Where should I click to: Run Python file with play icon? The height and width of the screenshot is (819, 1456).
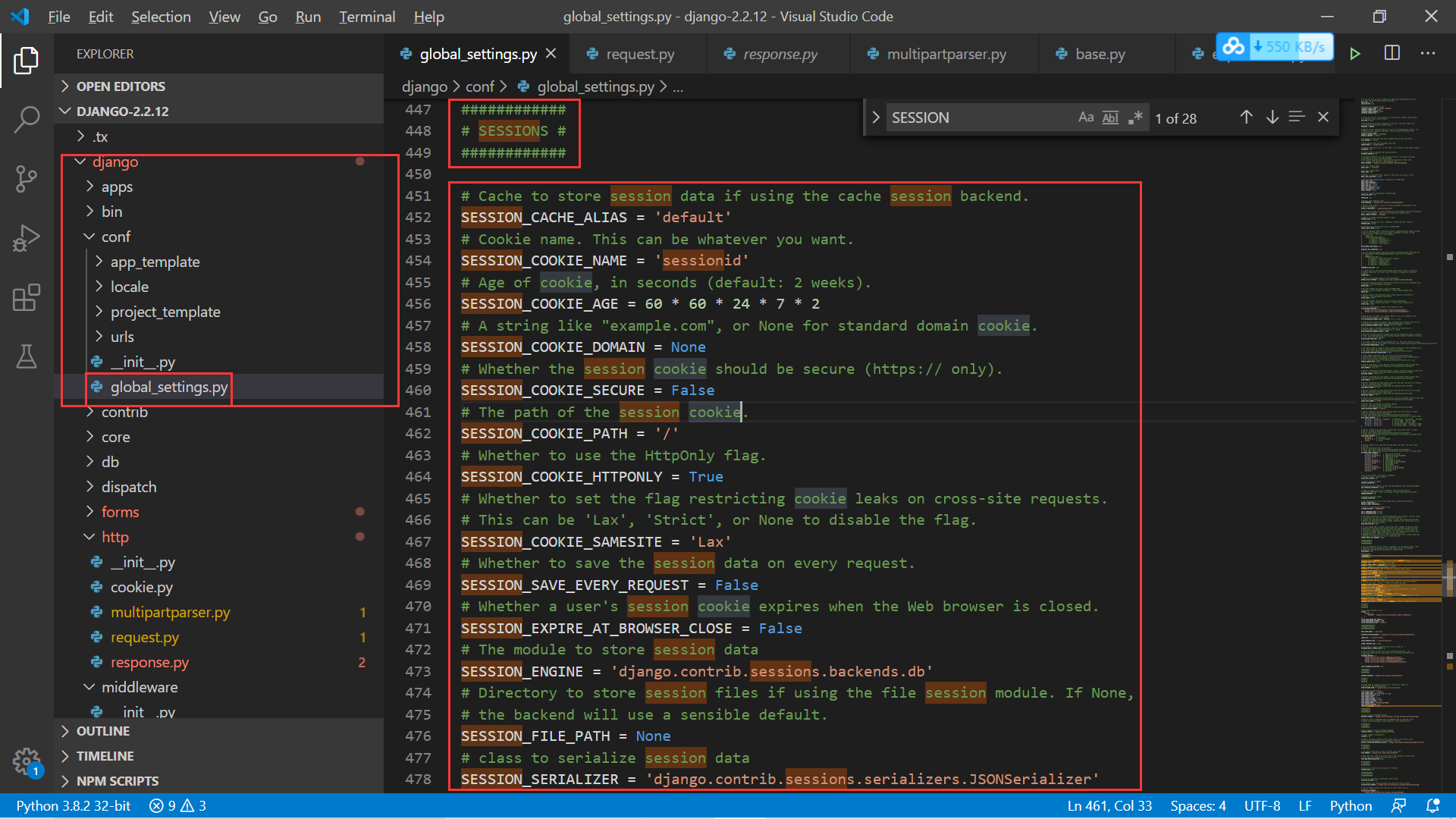(1355, 54)
